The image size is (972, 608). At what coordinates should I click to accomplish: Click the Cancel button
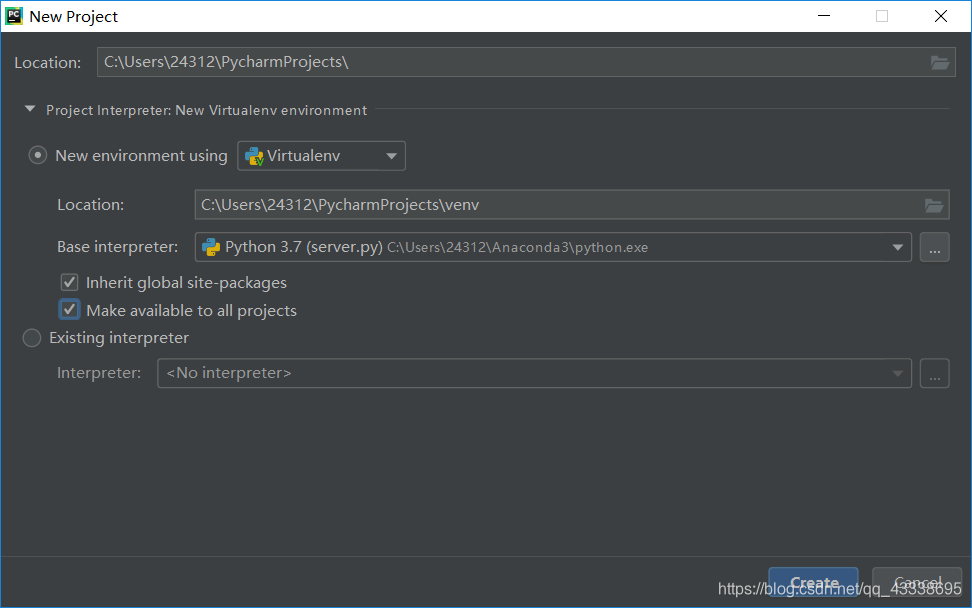[917, 583]
